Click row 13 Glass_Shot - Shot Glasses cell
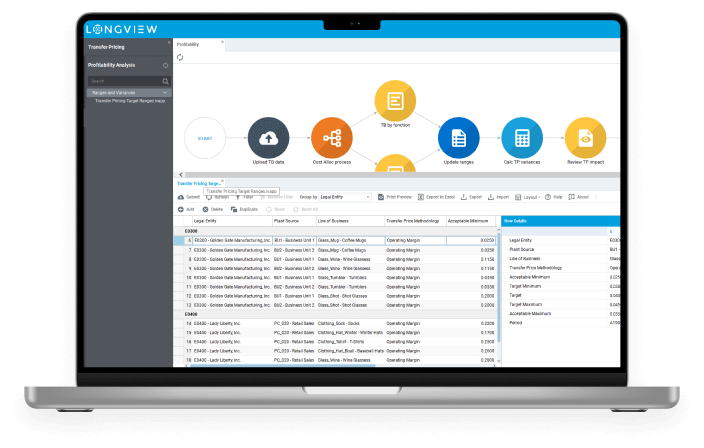The width and height of the screenshot is (704, 448). tap(351, 305)
